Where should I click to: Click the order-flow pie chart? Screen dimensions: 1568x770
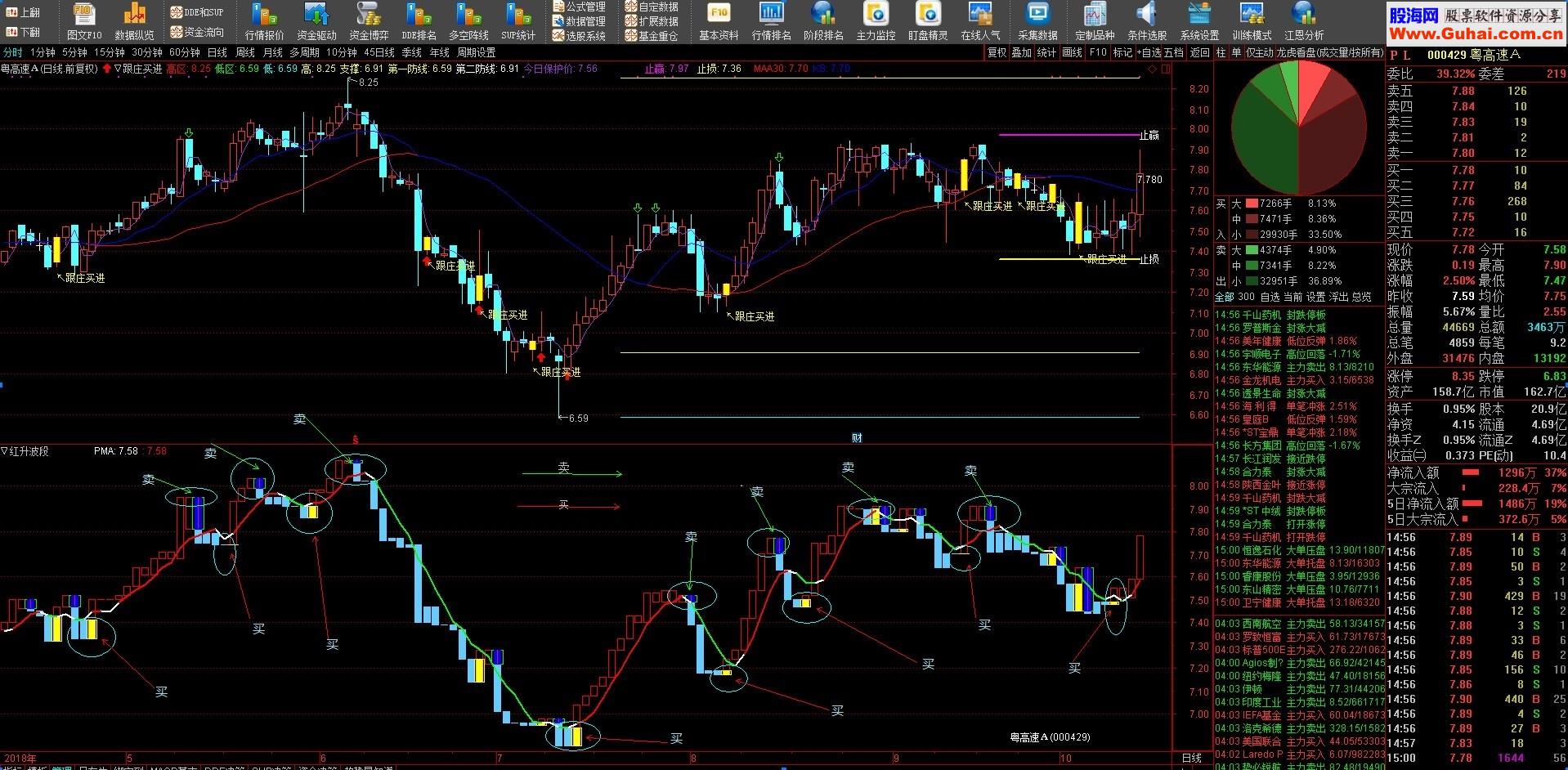(x=1298, y=127)
